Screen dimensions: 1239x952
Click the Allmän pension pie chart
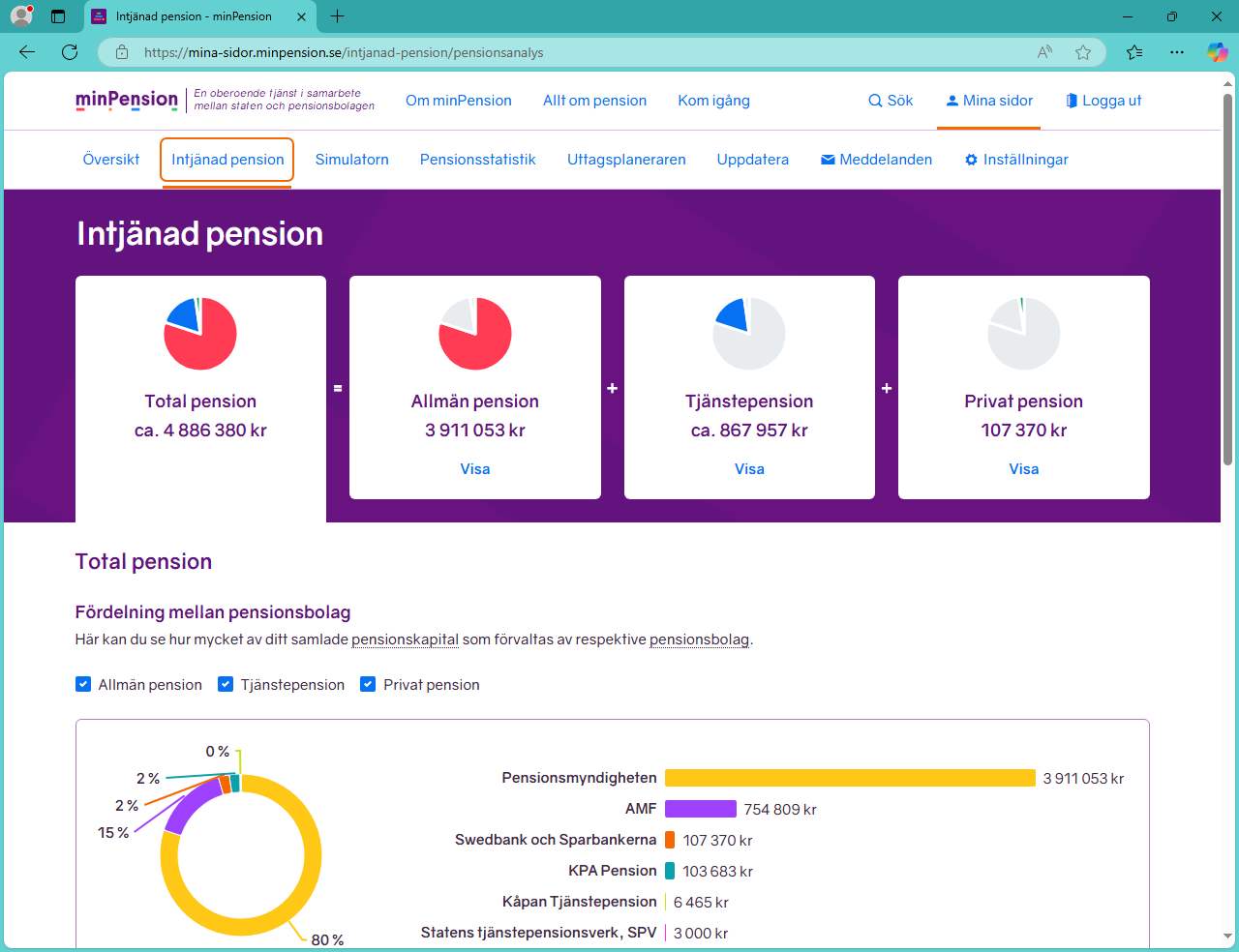pyautogui.click(x=475, y=334)
